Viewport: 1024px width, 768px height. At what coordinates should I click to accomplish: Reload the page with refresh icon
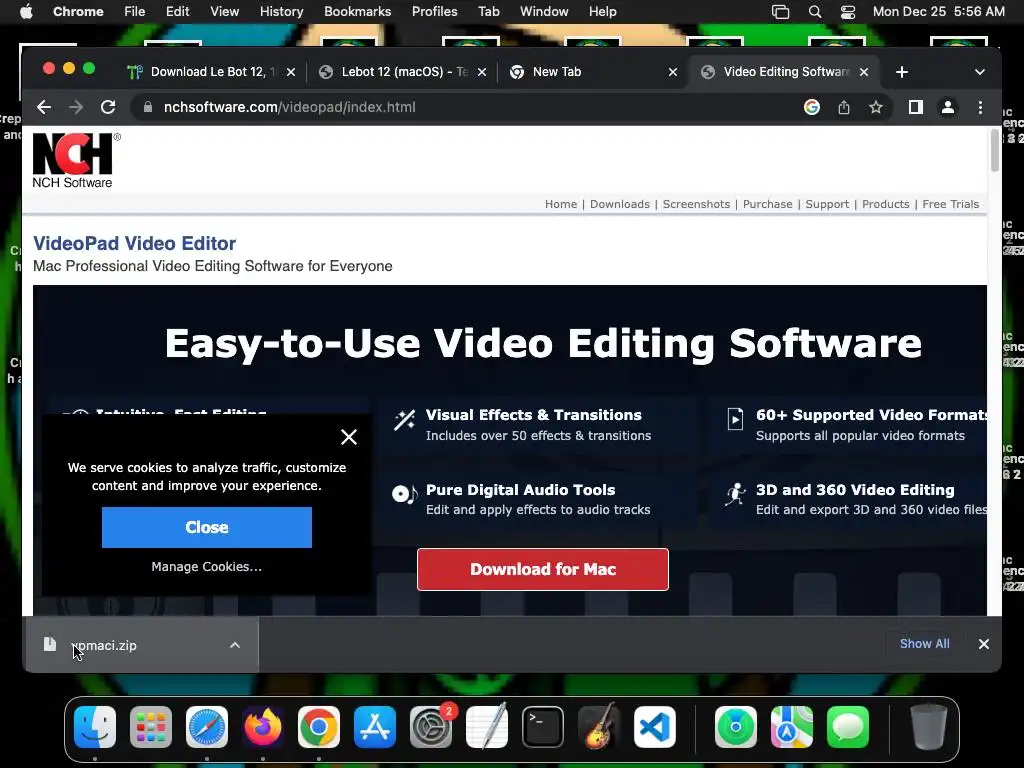(108, 107)
